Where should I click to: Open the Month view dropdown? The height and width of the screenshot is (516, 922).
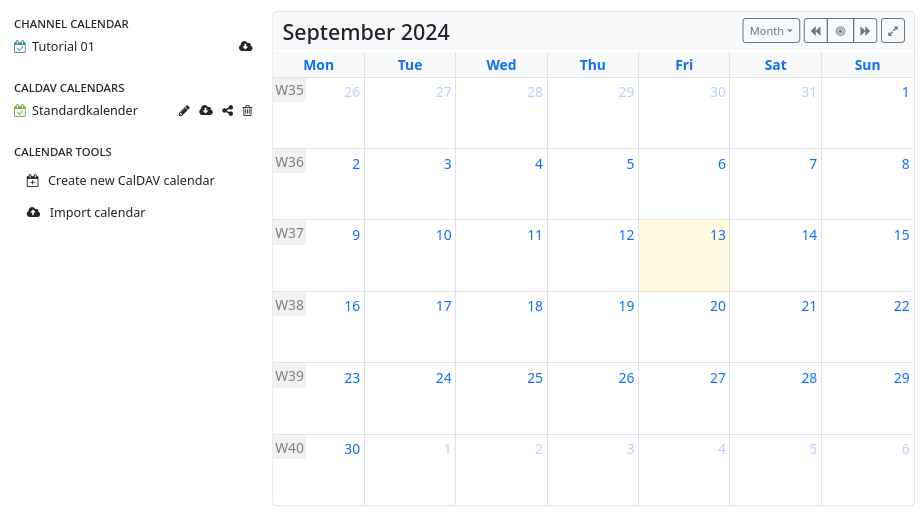click(x=771, y=31)
